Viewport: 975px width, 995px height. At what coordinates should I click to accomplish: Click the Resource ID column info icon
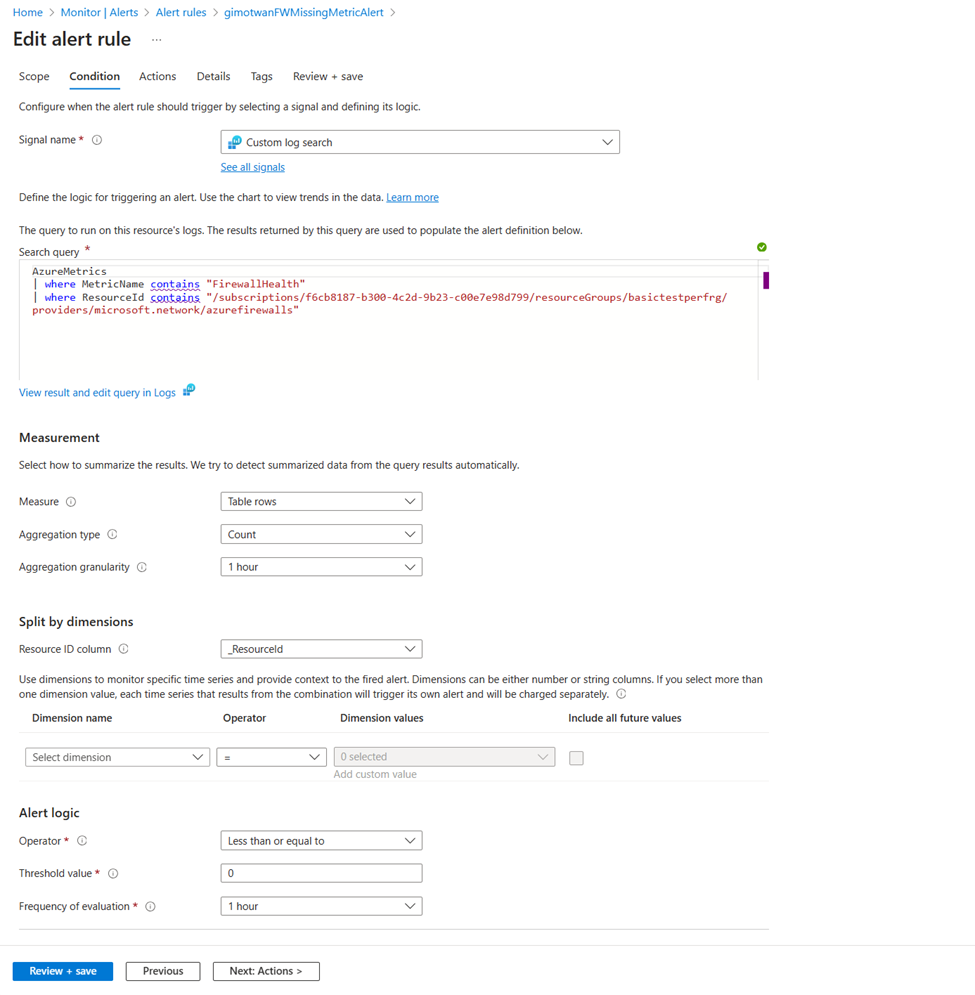(124, 649)
